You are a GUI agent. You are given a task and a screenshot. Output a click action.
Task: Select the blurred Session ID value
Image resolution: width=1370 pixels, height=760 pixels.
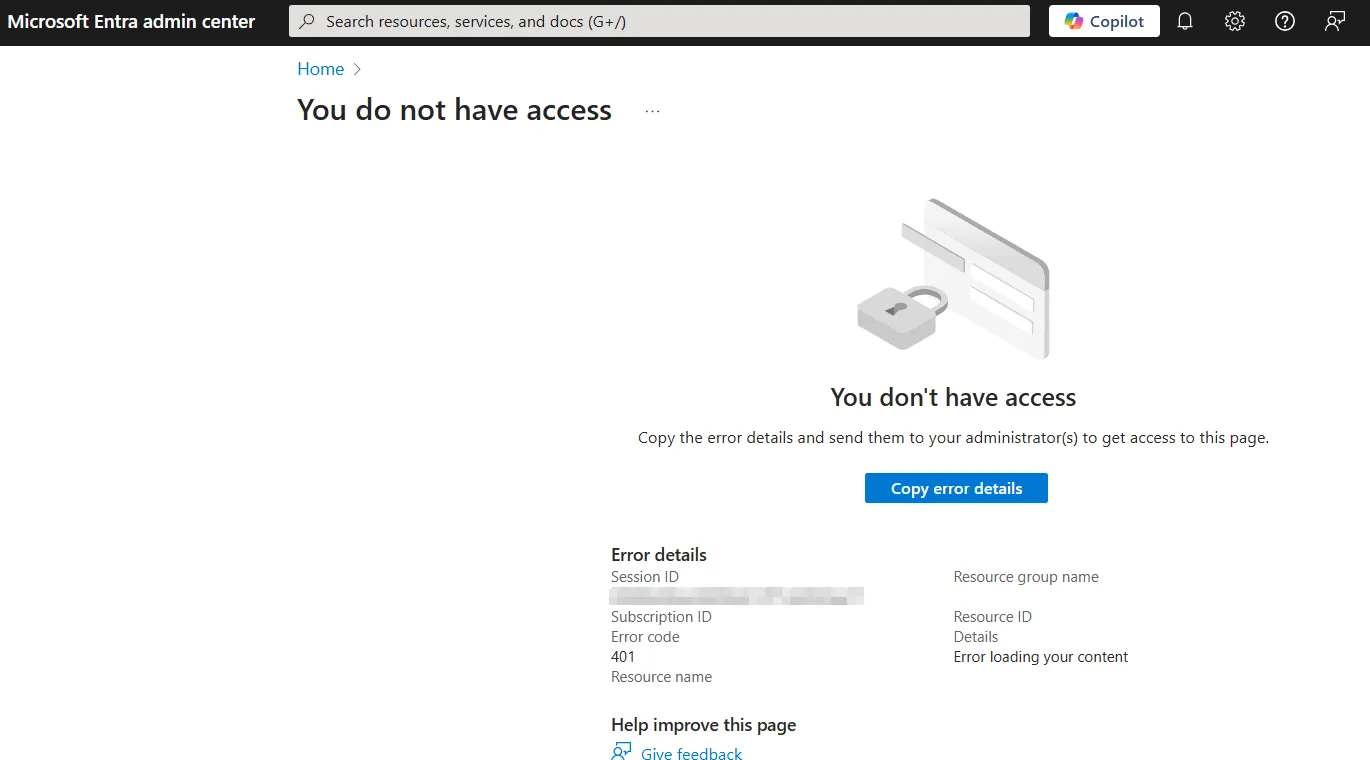point(737,597)
